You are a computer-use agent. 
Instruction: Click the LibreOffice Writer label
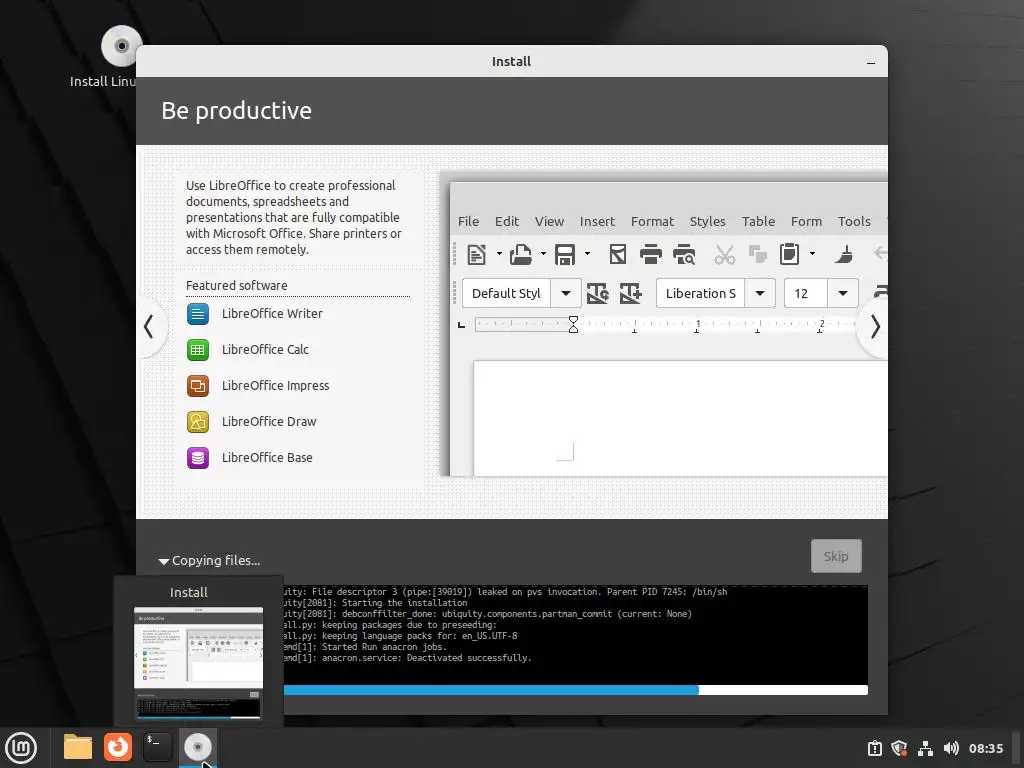pyautogui.click(x=272, y=313)
